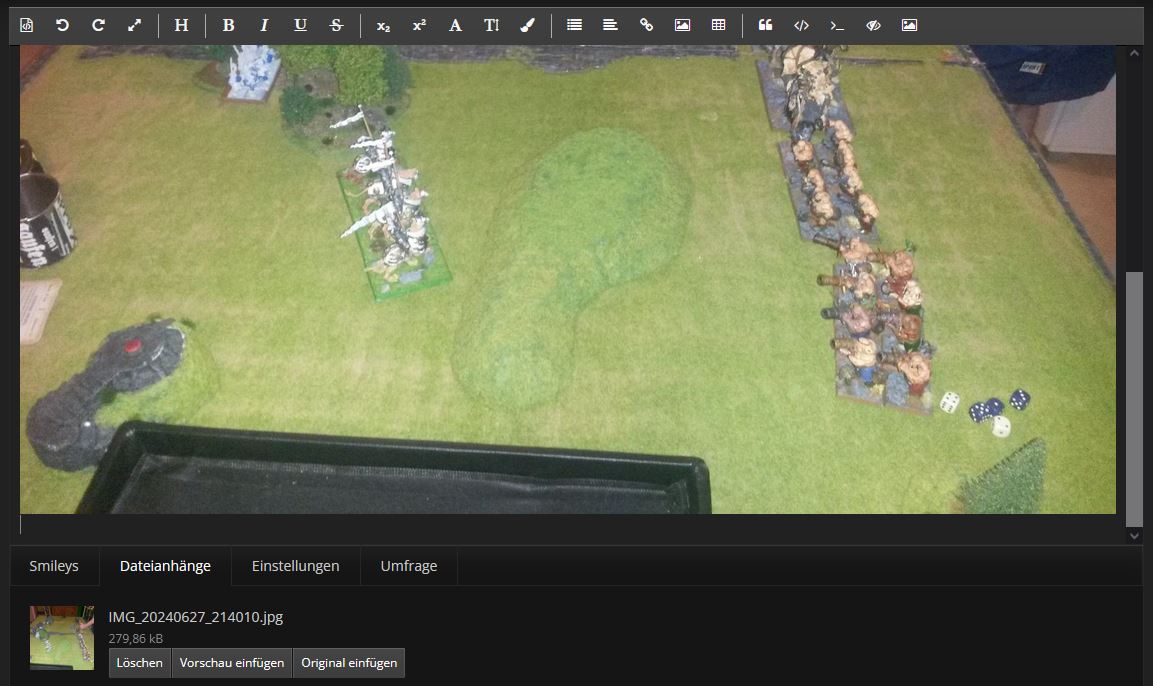Toggle editor source code view
Screen dimensions: 1153x686
(27, 25)
